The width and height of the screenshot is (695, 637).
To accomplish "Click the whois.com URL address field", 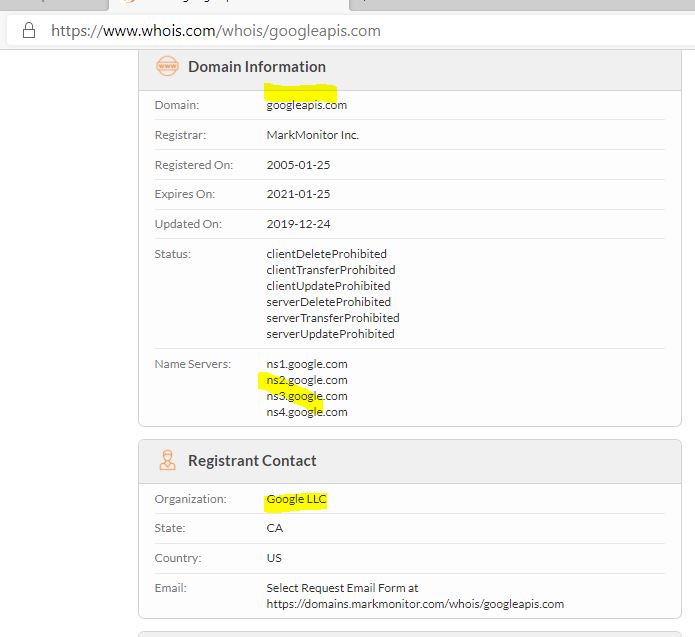I will [215, 30].
